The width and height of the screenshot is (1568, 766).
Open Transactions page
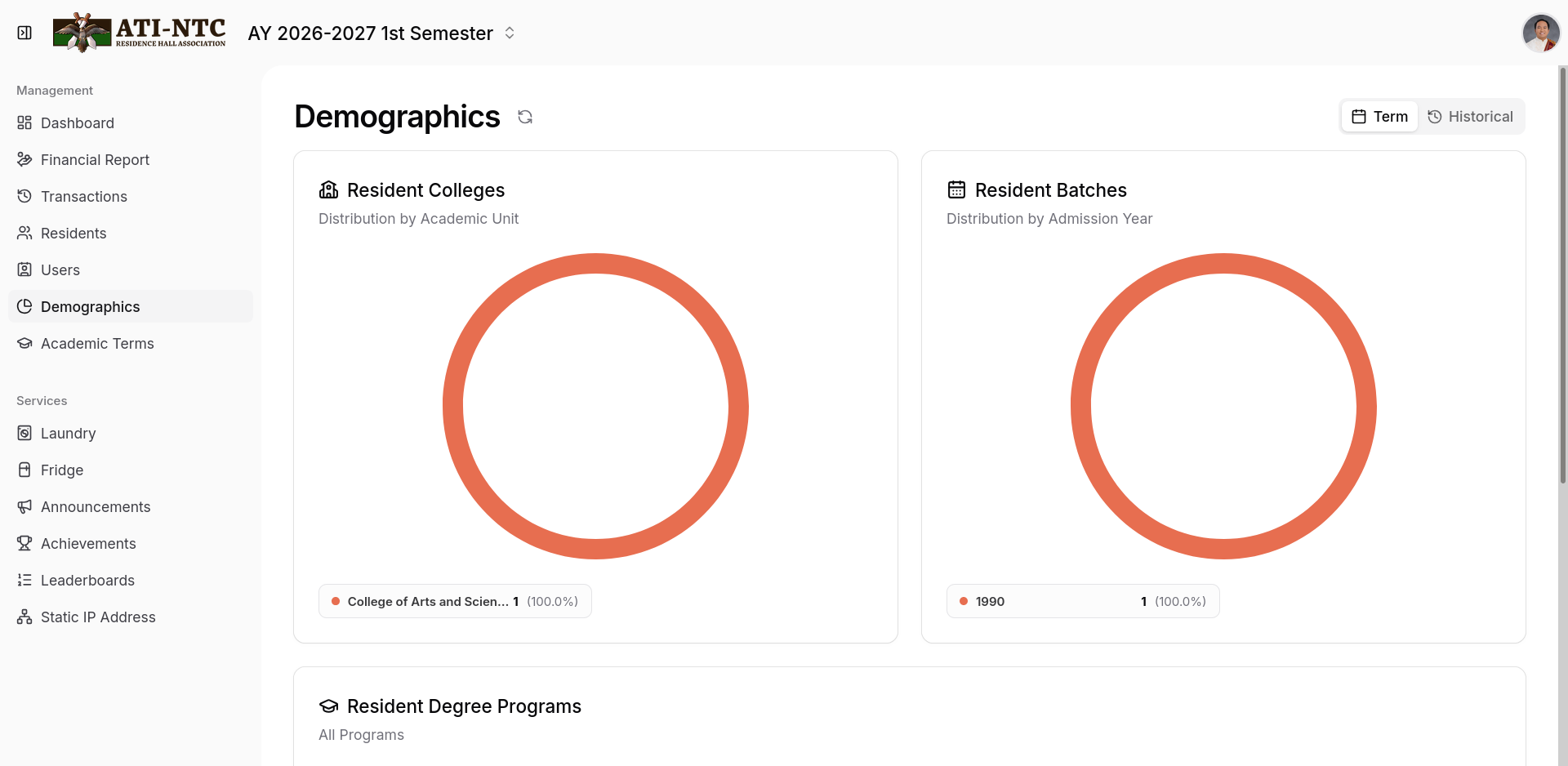point(131,196)
